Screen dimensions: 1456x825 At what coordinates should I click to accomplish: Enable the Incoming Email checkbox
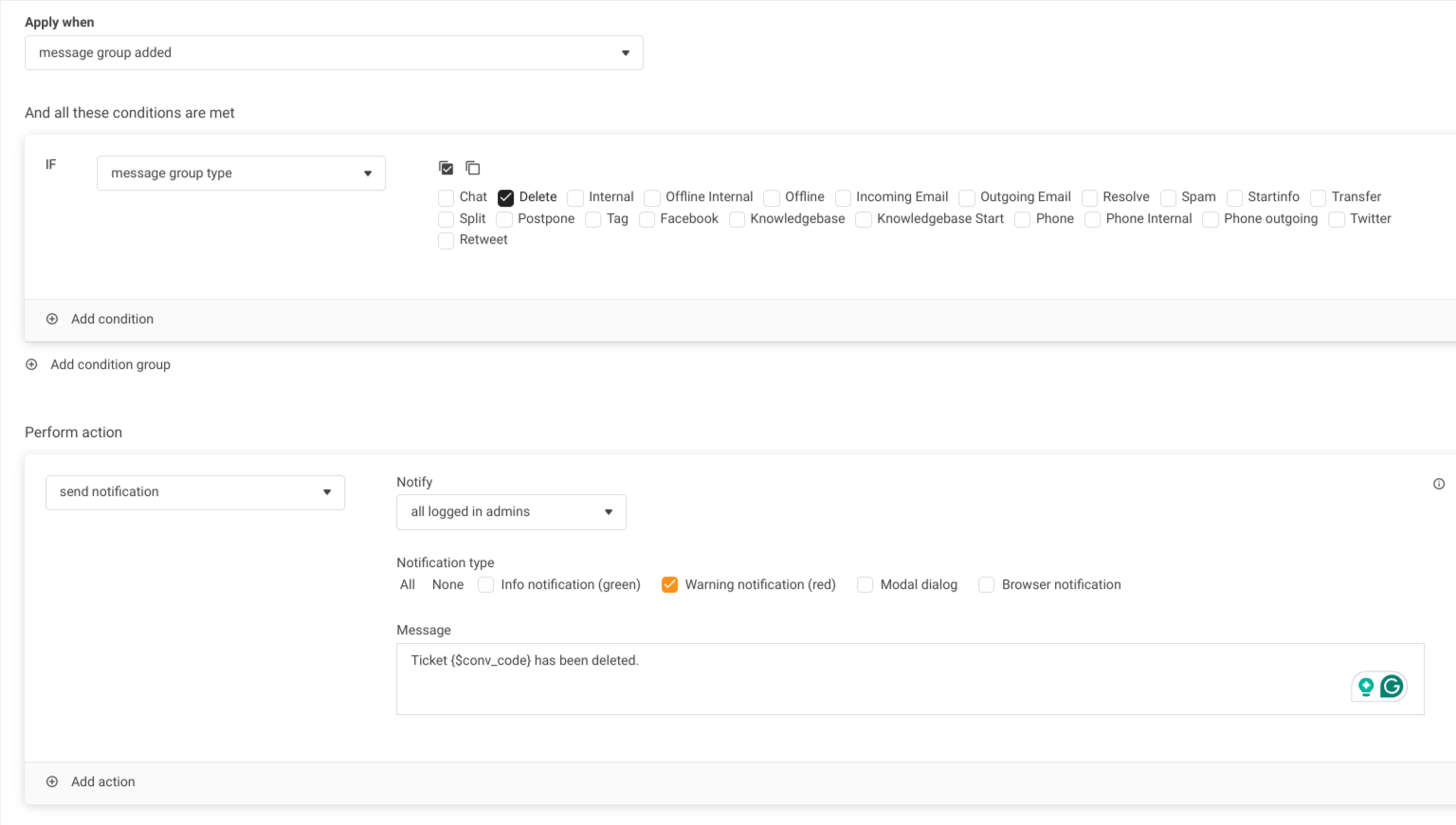pos(843,198)
